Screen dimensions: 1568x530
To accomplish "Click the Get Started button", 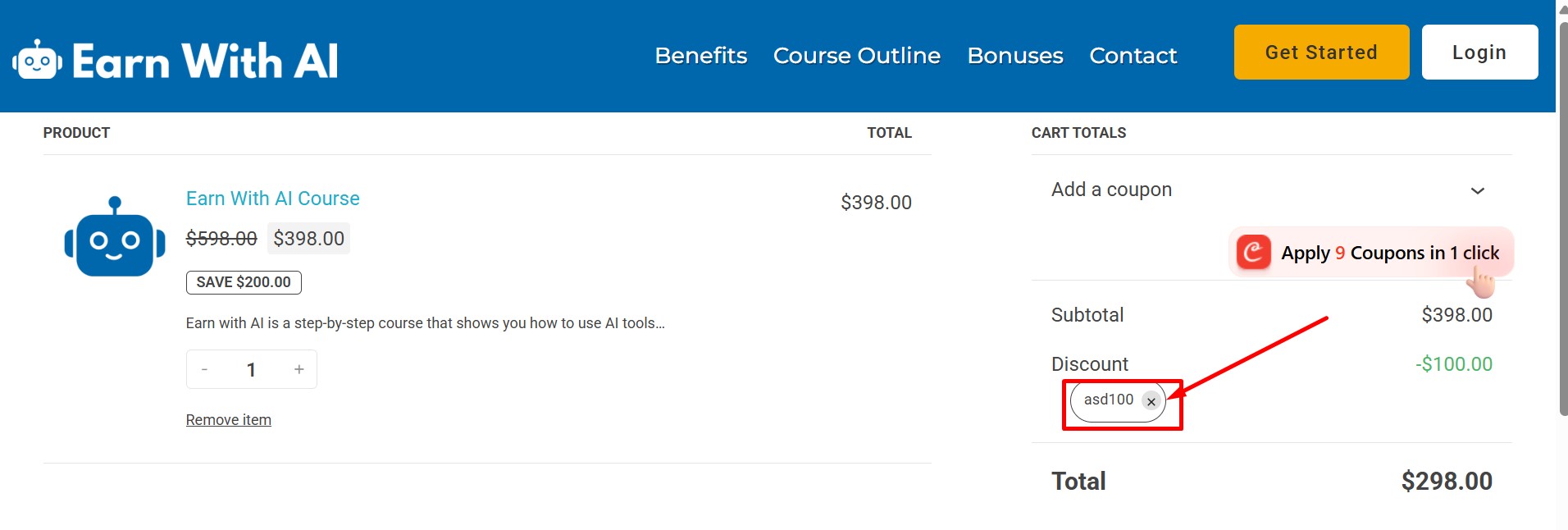I will (x=1320, y=52).
